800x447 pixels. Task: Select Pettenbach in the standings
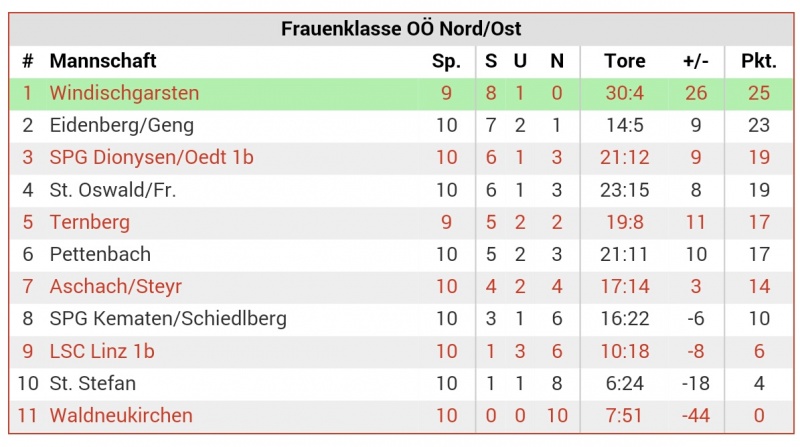click(100, 254)
